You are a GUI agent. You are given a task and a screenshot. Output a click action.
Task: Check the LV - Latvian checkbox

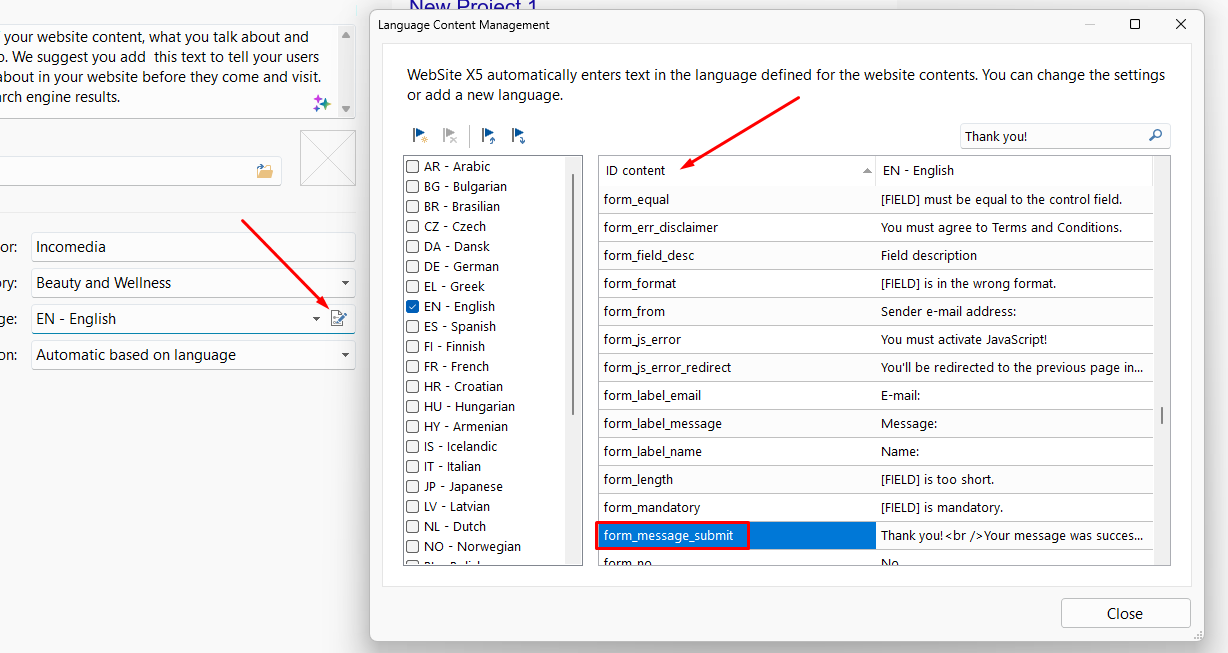tap(412, 507)
